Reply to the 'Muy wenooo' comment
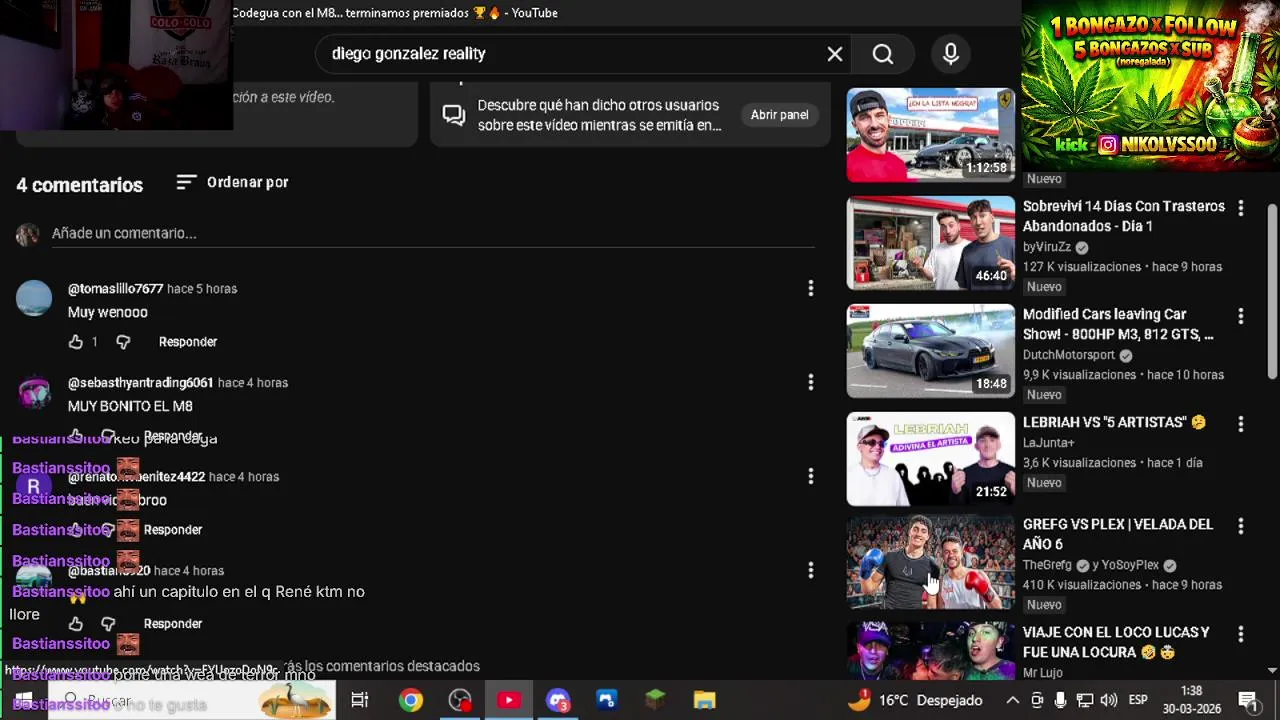1280x720 pixels. coord(188,342)
